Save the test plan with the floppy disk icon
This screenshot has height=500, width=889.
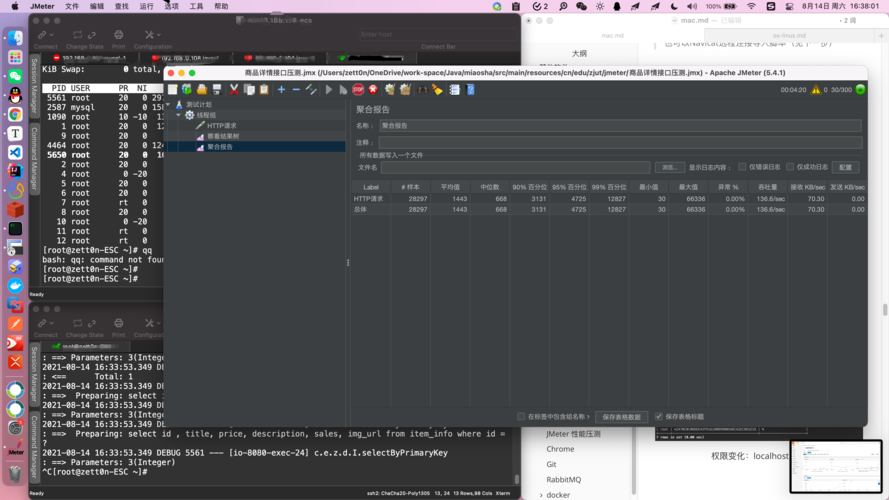coord(217,90)
